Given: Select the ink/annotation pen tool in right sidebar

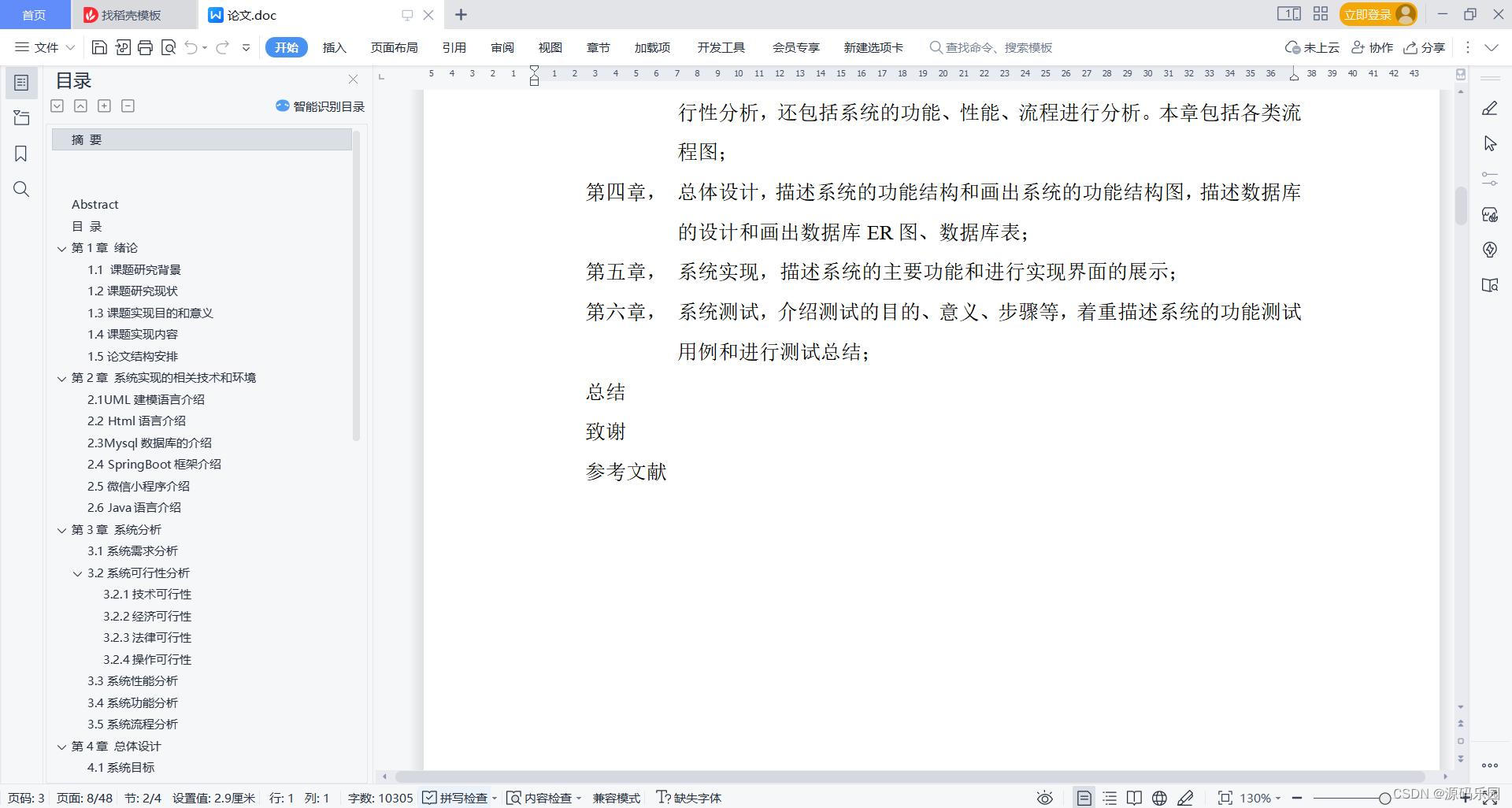Looking at the screenshot, I should coord(1490,107).
